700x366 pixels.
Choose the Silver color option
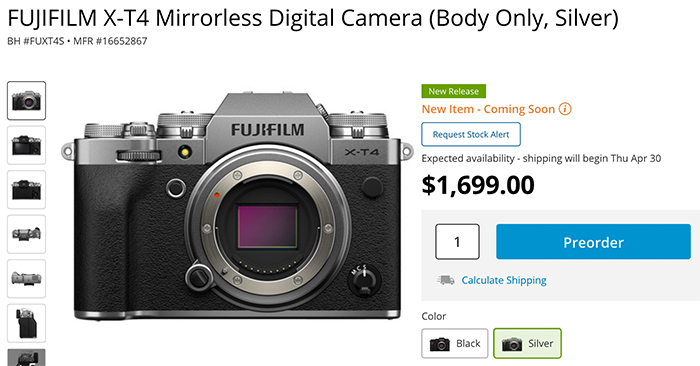click(x=527, y=343)
